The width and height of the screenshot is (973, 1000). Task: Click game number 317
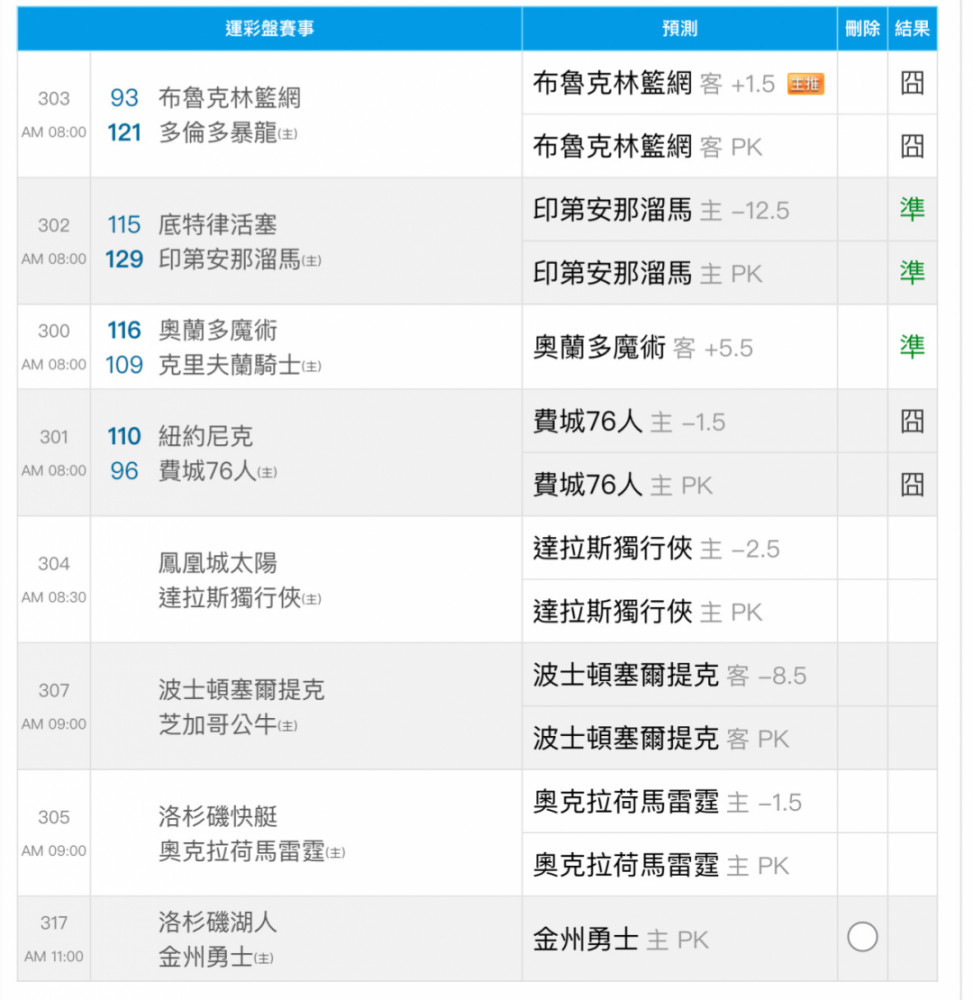[54, 923]
